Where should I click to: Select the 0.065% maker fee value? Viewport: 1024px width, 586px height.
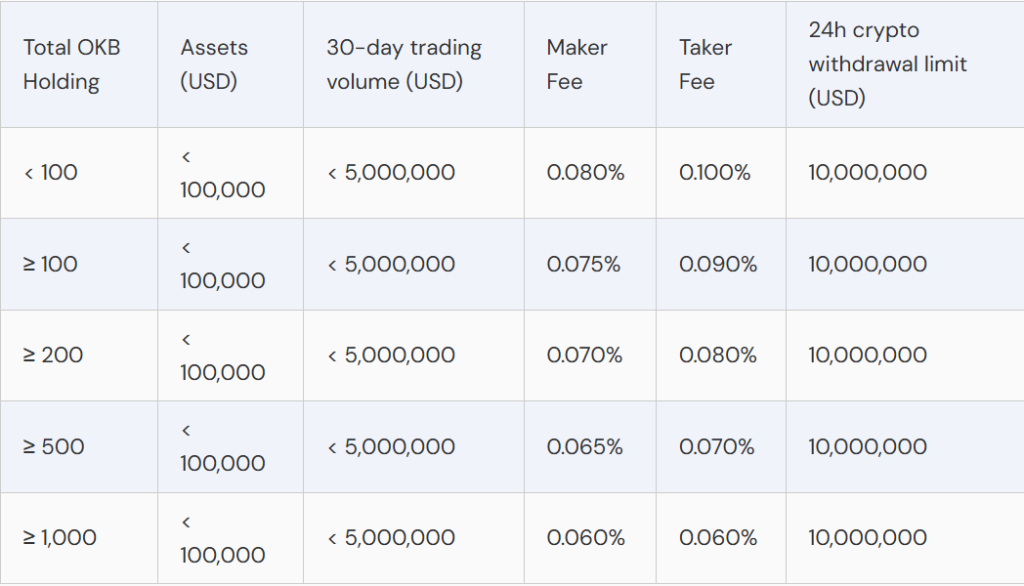[x=584, y=447]
